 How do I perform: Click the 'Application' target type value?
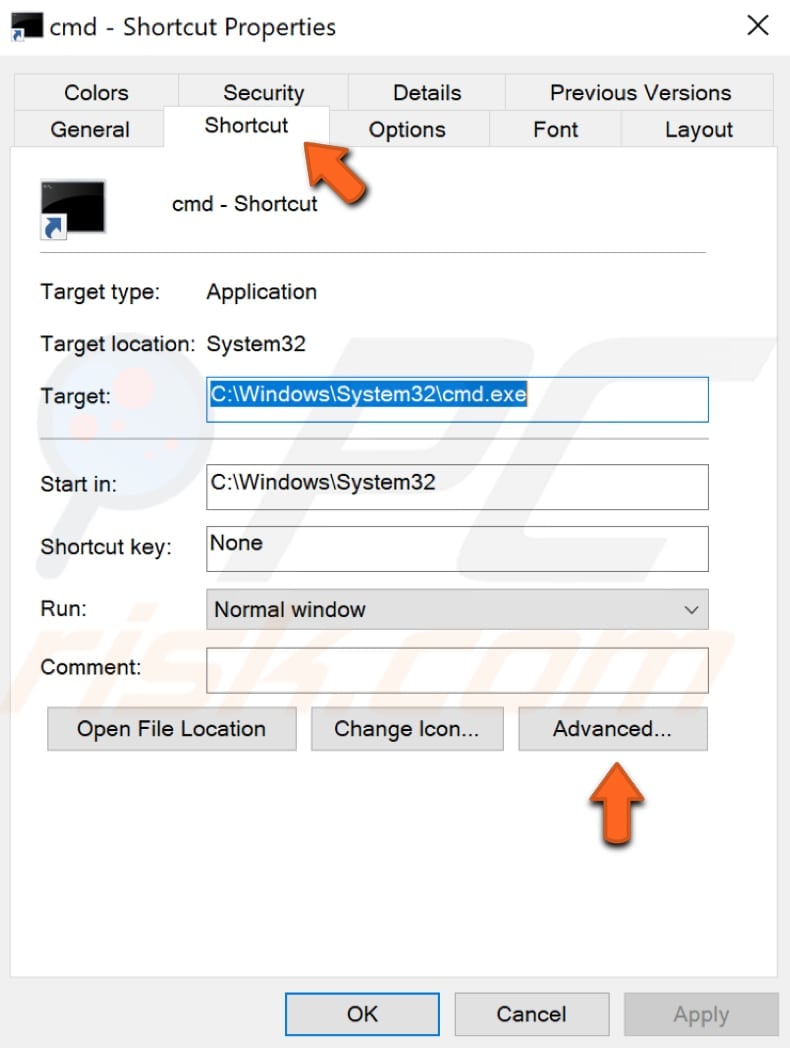pos(261,292)
